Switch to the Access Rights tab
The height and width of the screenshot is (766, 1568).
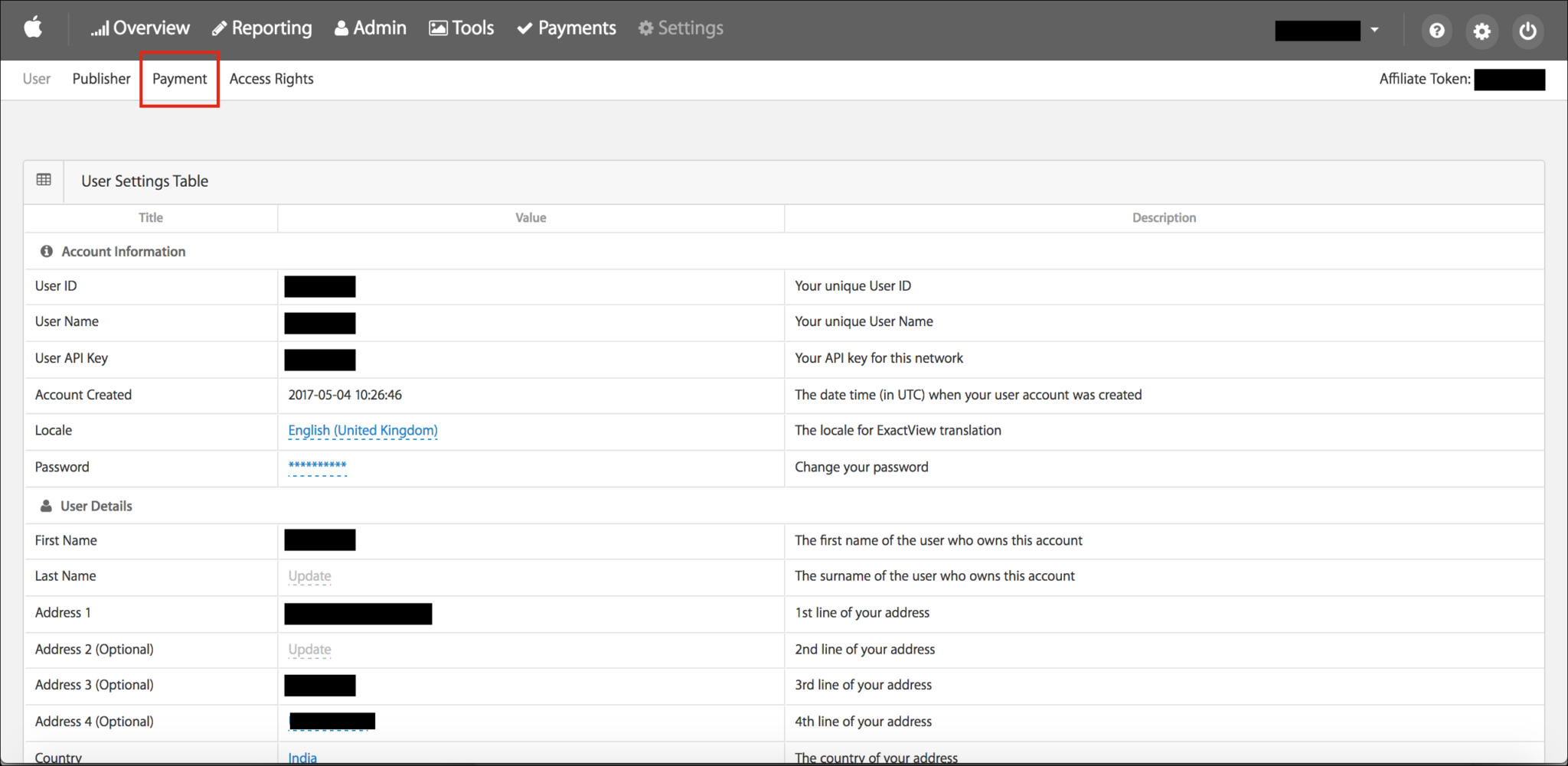(x=271, y=79)
